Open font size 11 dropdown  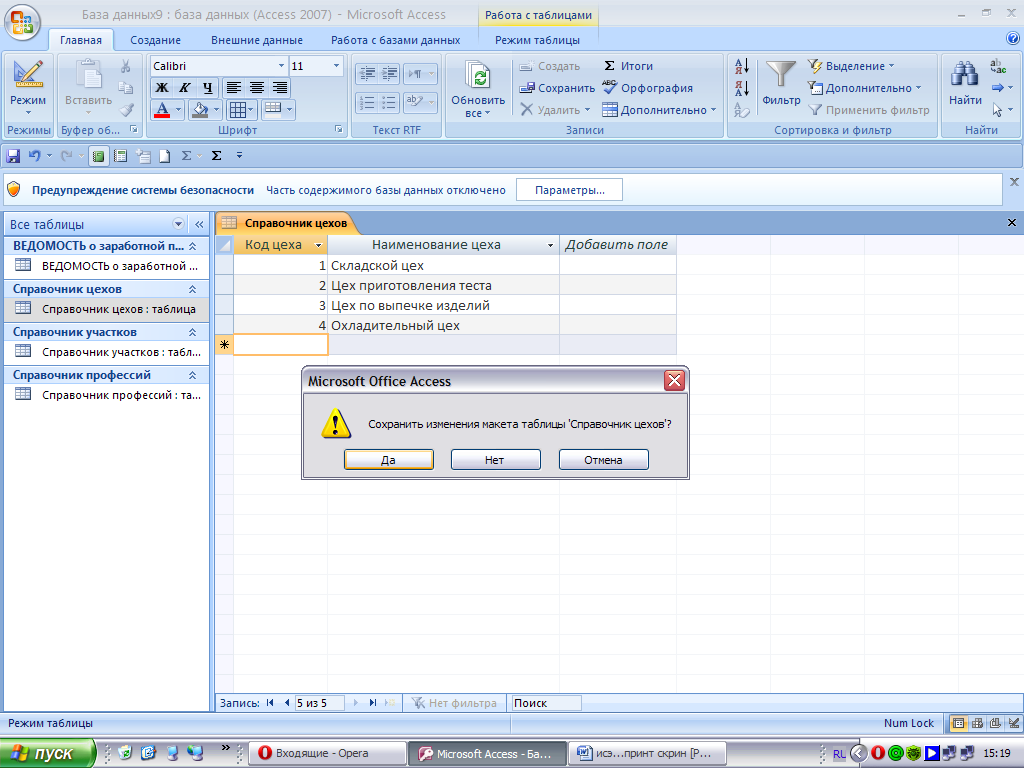point(336,66)
